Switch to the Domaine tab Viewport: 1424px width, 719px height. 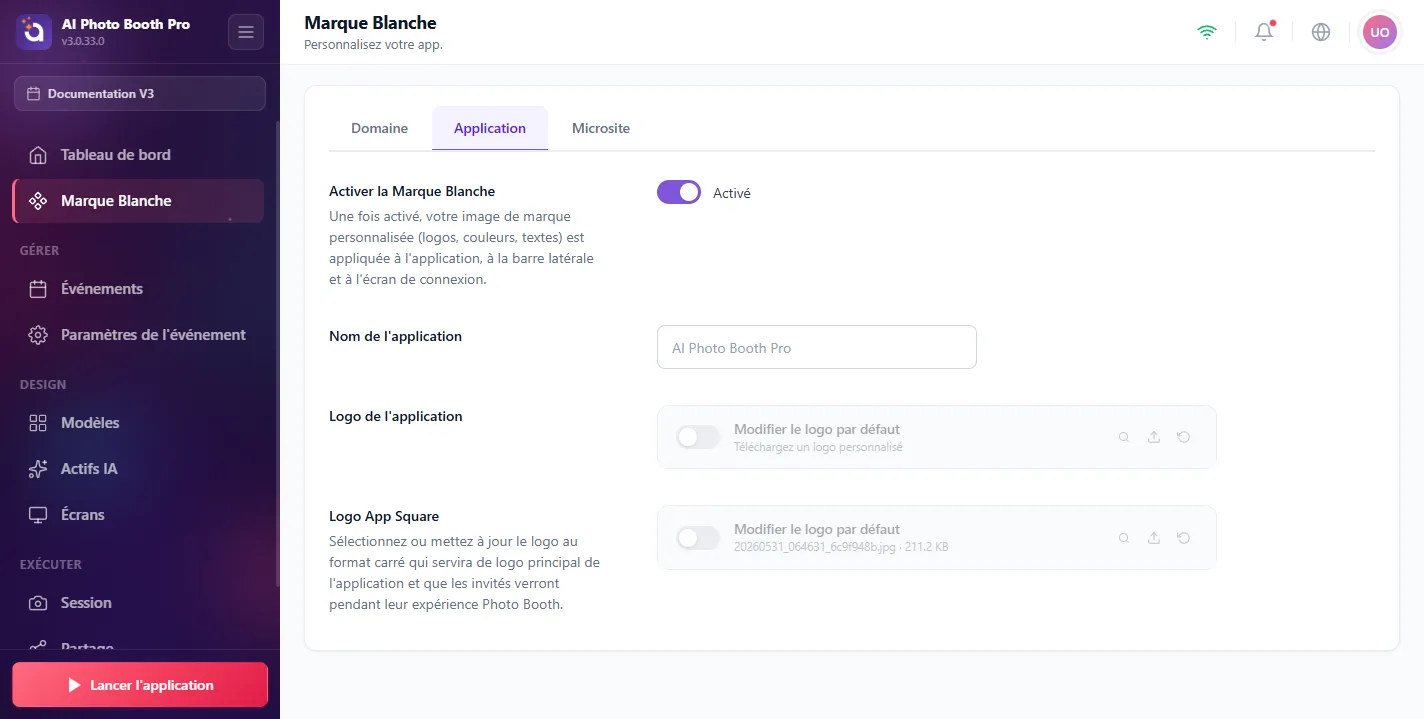(379, 128)
